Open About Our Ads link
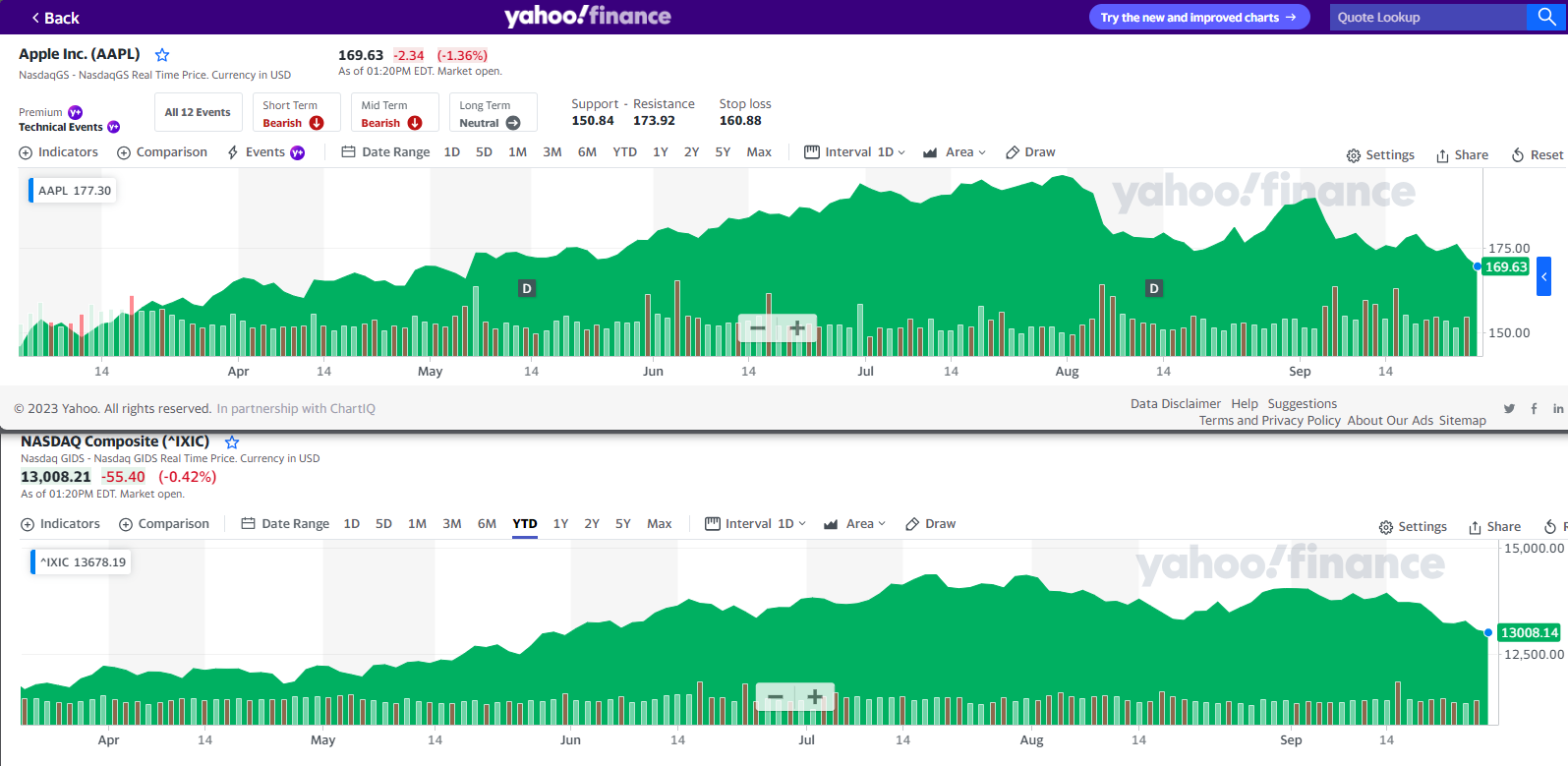The width and height of the screenshot is (1568, 766). click(x=1390, y=421)
